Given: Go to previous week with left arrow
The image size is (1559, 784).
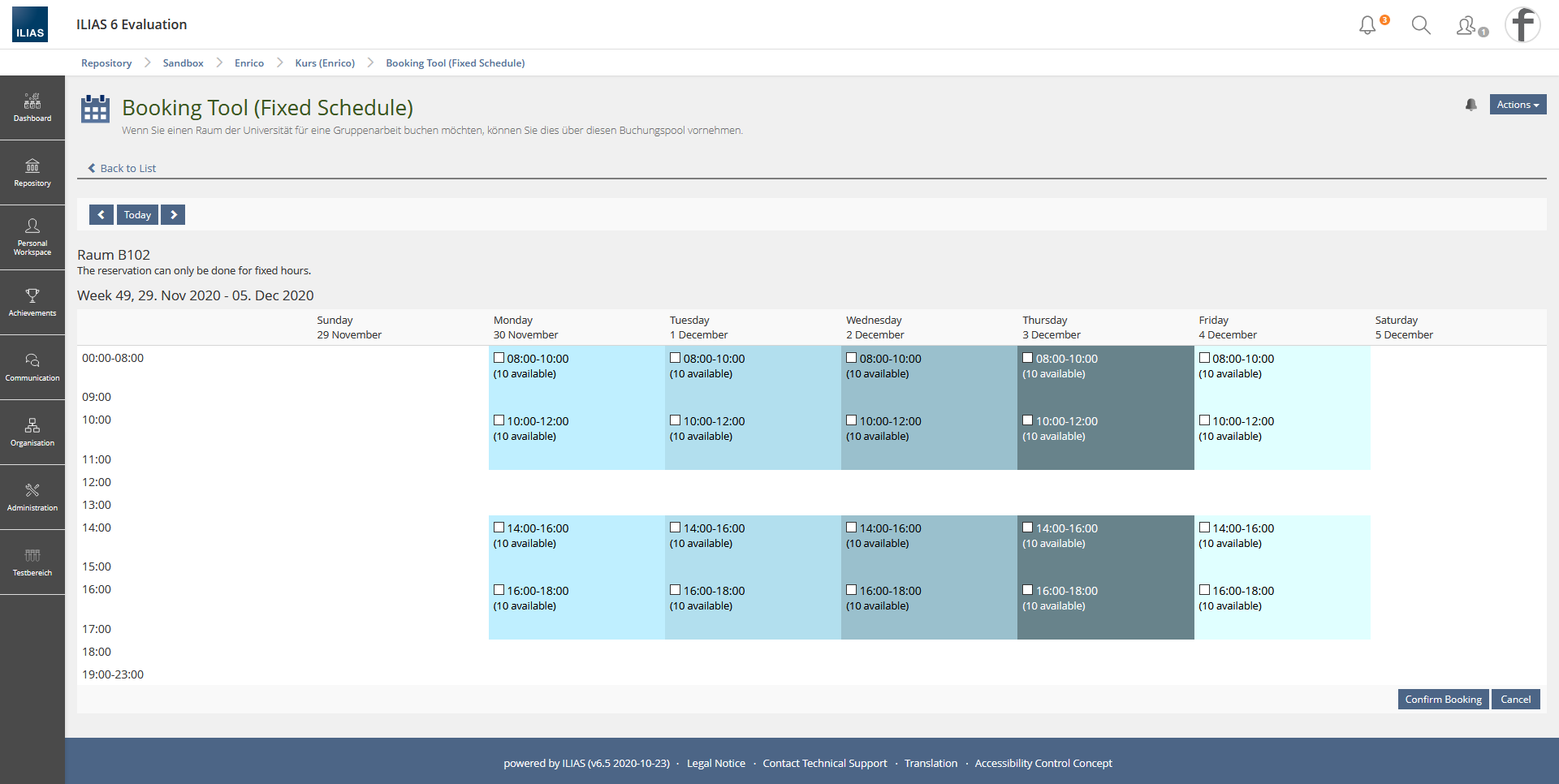Looking at the screenshot, I should [x=101, y=214].
